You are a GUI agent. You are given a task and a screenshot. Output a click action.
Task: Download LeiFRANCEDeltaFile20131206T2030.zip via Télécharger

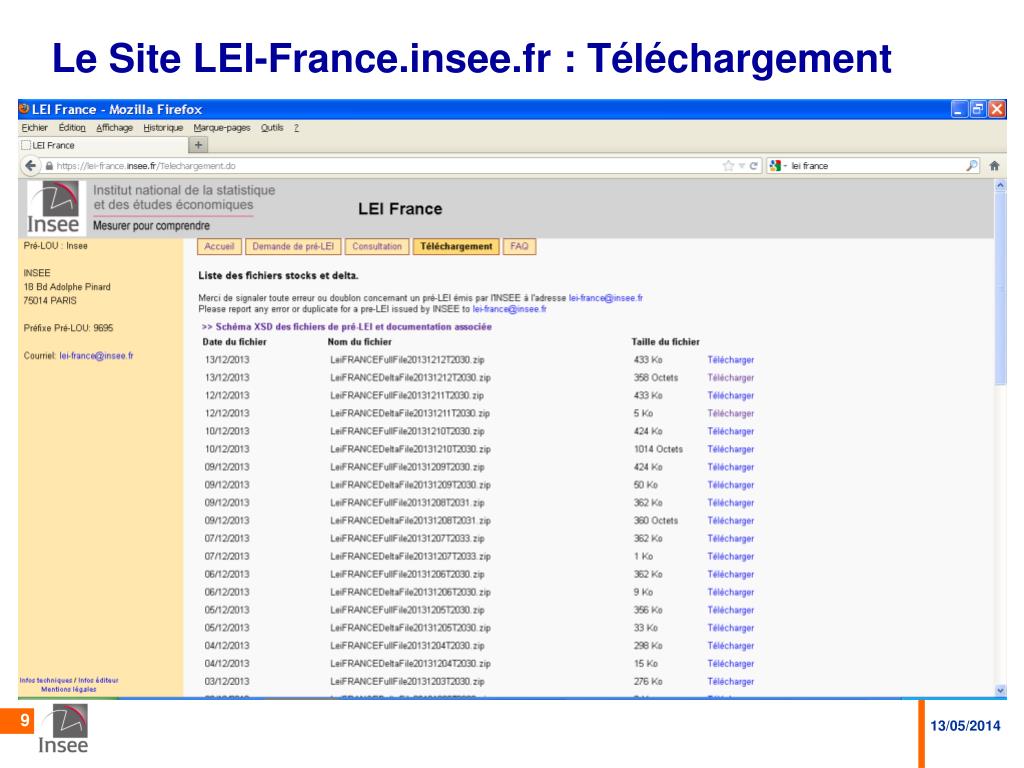[730, 592]
